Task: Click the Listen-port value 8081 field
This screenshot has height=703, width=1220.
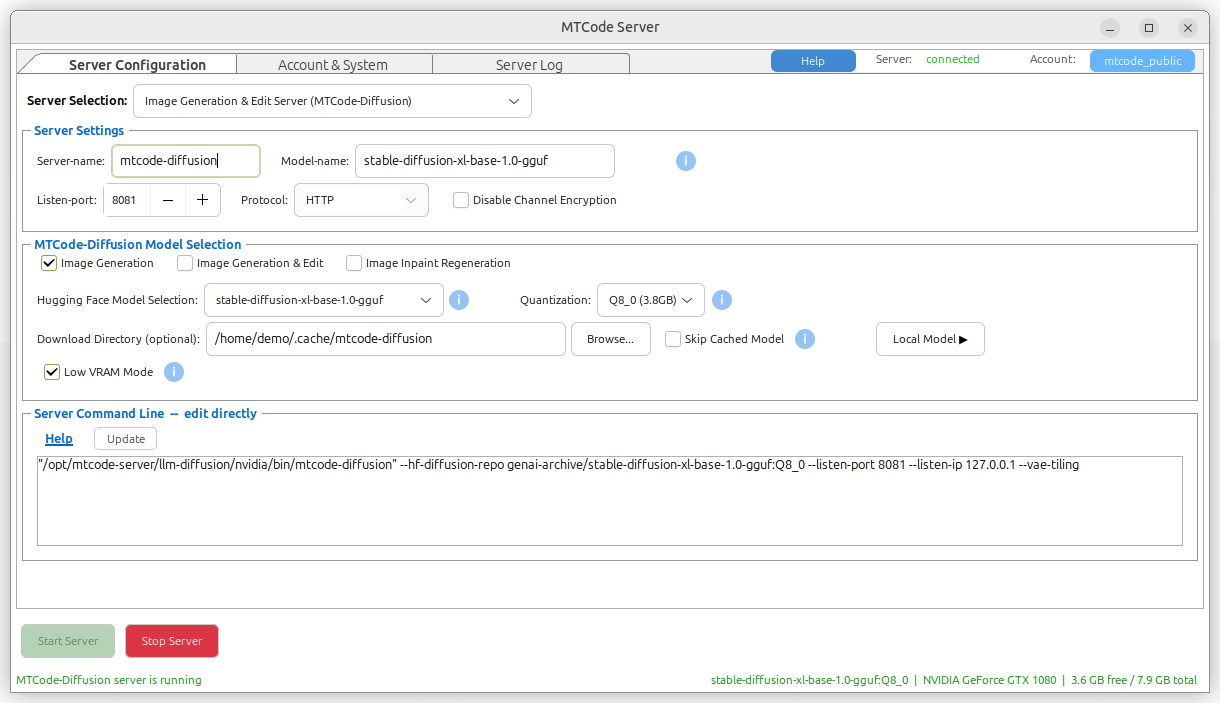Action: click(x=127, y=200)
